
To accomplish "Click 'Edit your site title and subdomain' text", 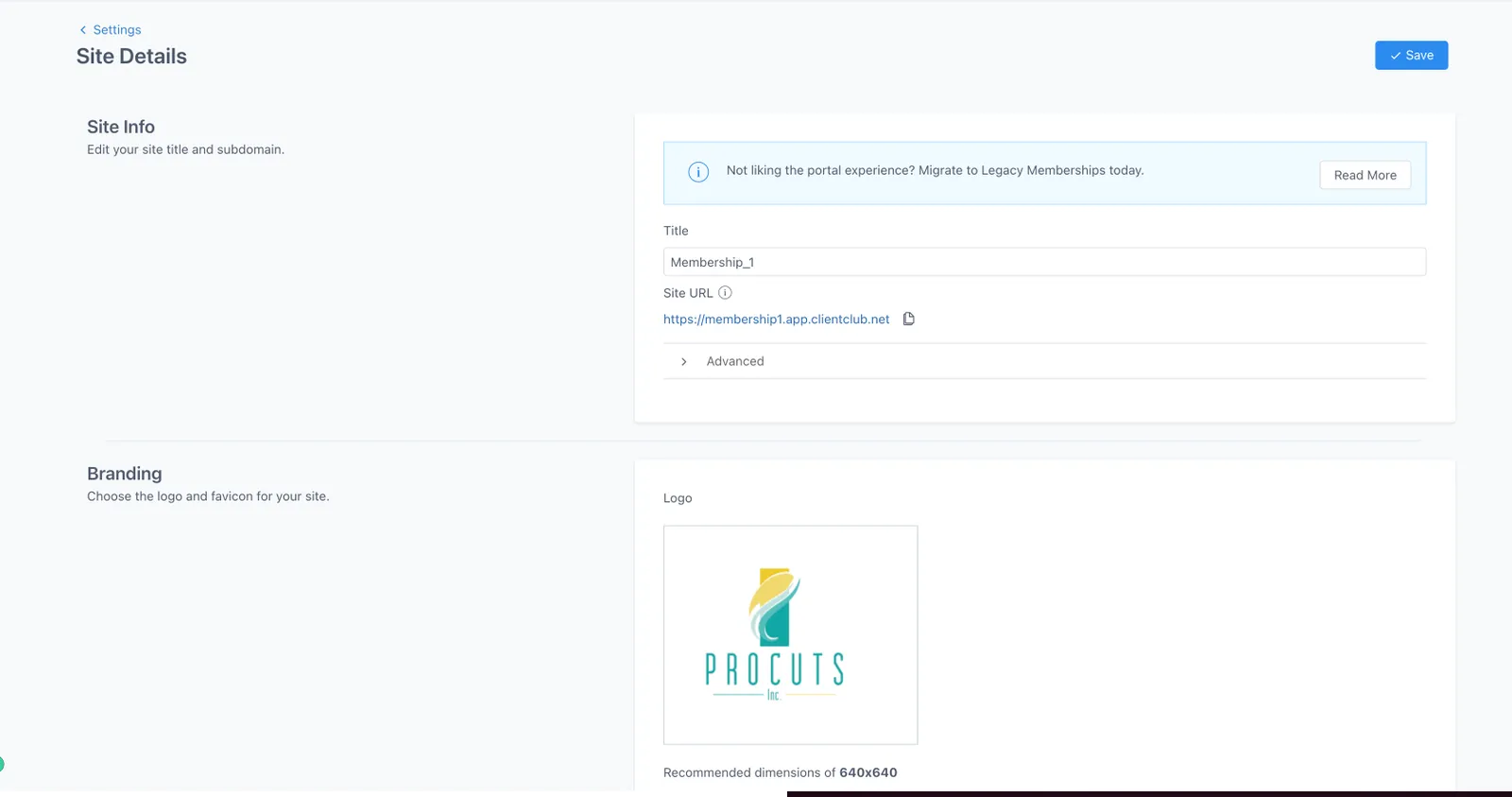I will (185, 149).
